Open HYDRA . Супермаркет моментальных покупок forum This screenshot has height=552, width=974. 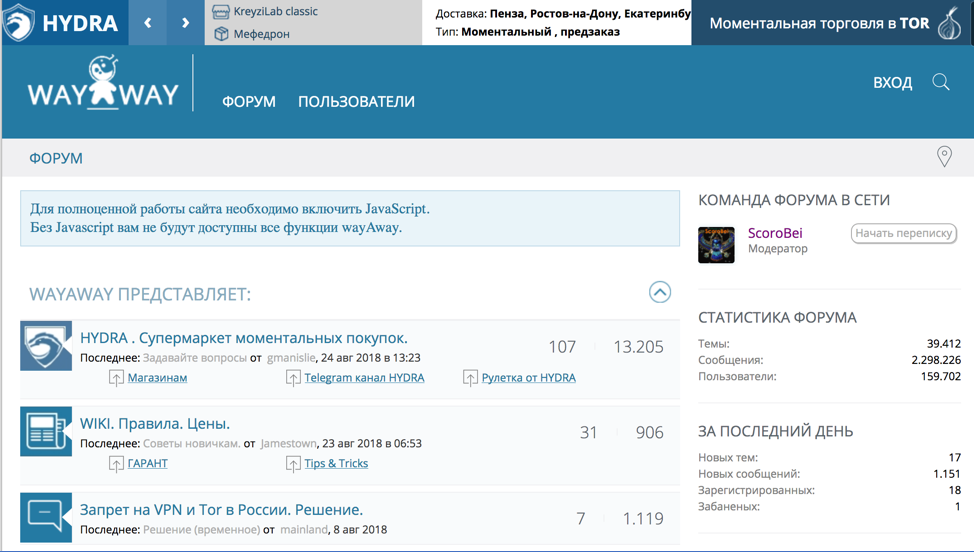point(244,338)
